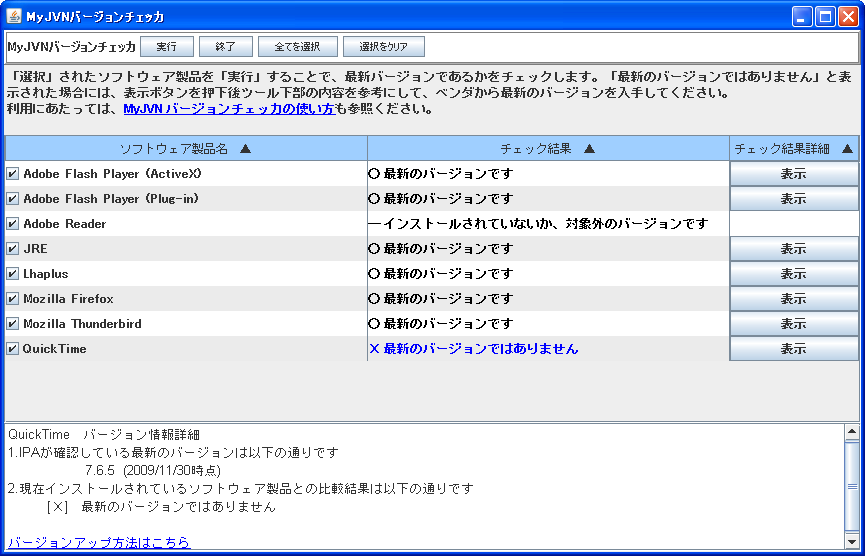Click 表示 button in Mozilla Firefox row
Screen dimensions: 865x556
[x=794, y=299]
